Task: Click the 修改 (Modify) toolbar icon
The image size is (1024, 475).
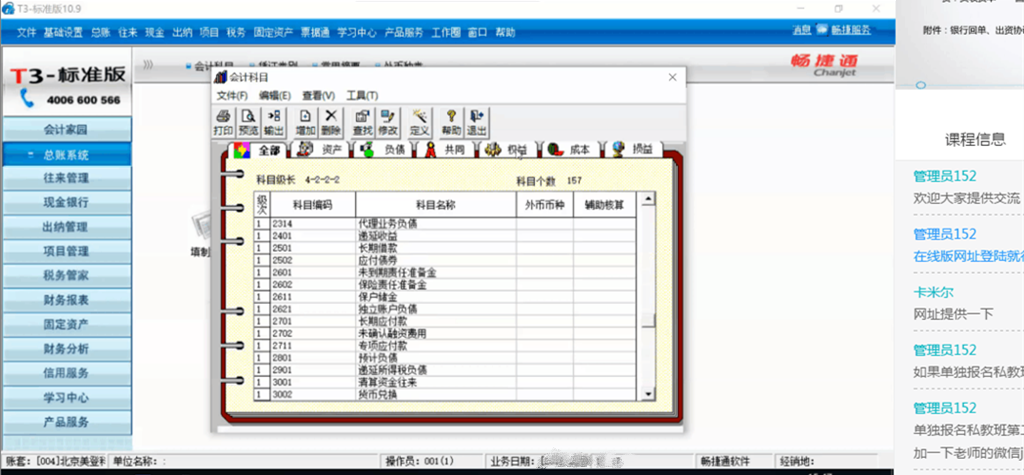Action: (x=388, y=122)
